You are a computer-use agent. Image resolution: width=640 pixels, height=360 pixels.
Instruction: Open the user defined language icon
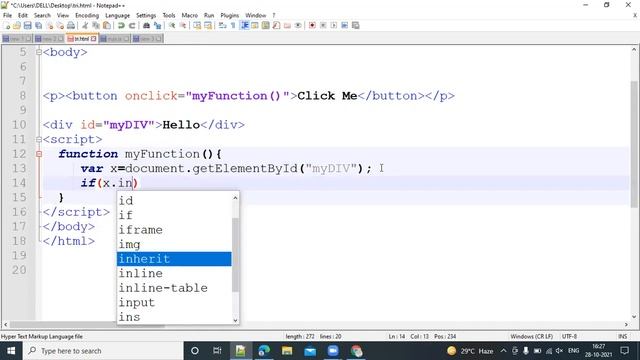pyautogui.click(x=255, y=25)
